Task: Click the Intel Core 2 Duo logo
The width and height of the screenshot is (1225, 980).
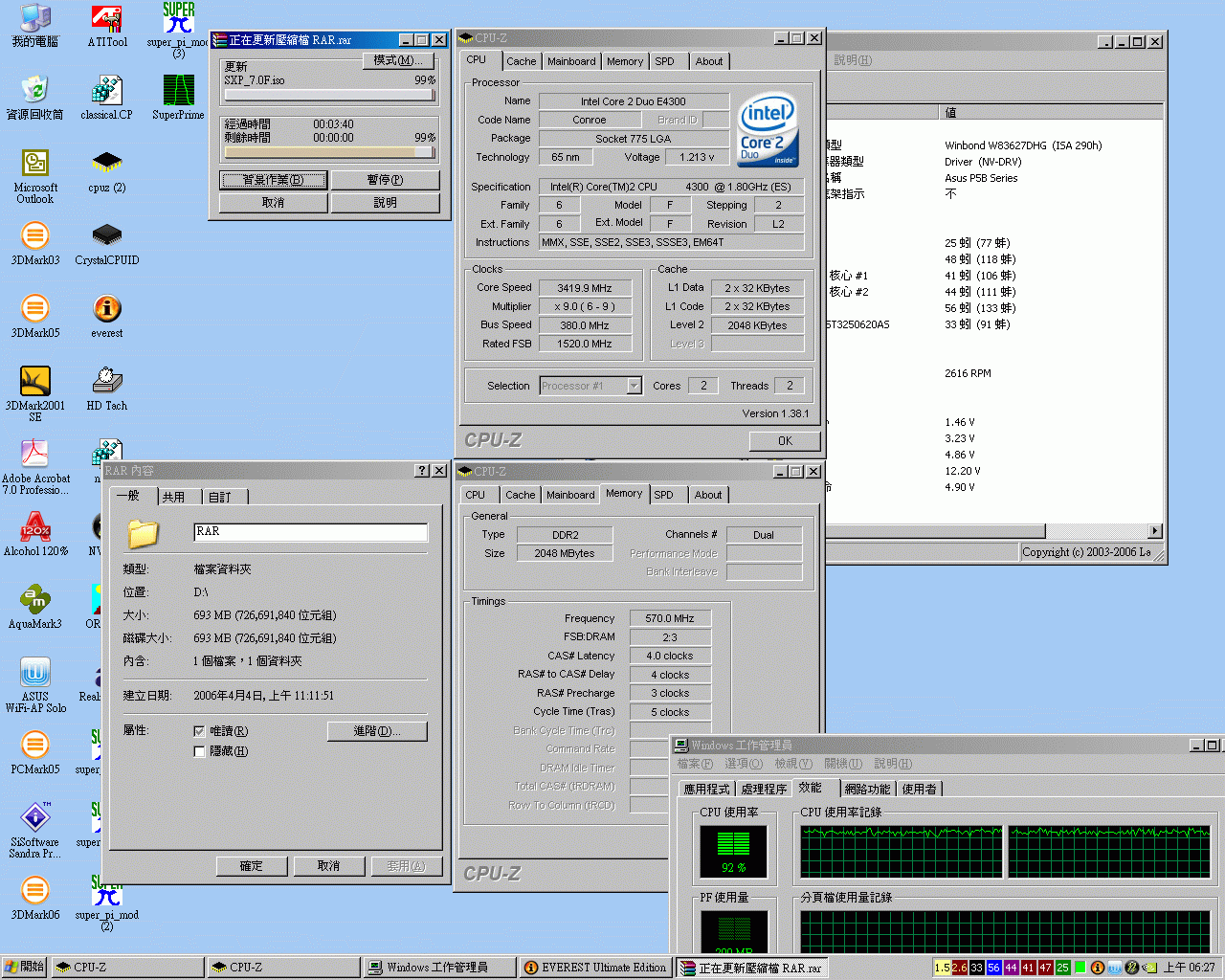Action: click(768, 129)
